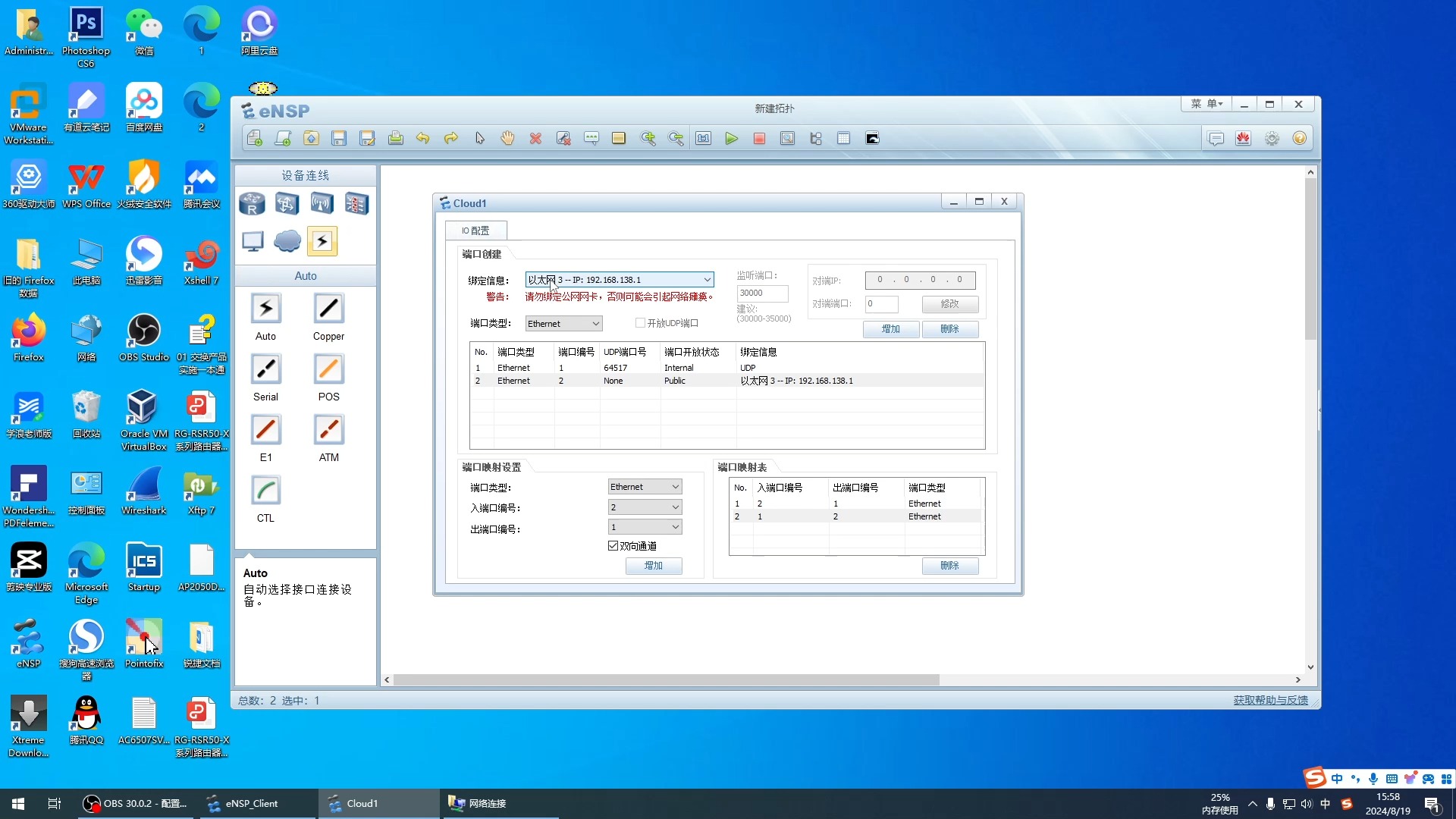Click the Save topology icon
The height and width of the screenshot is (819, 1456).
(339, 138)
